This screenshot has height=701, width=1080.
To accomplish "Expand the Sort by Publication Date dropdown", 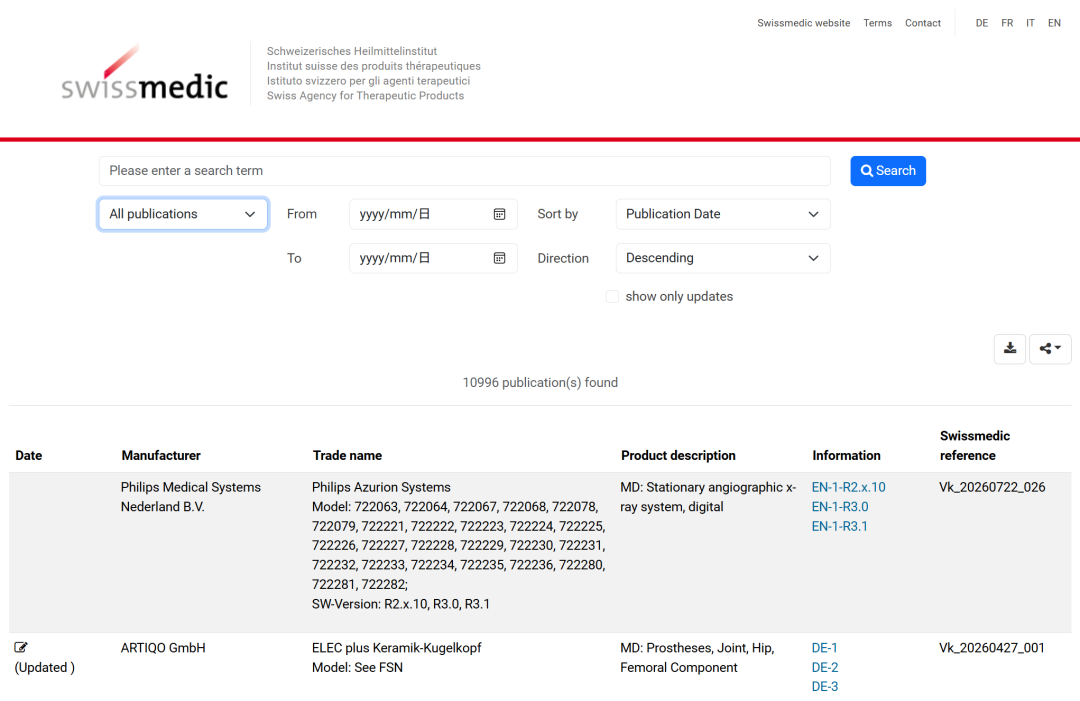I will 723,214.
